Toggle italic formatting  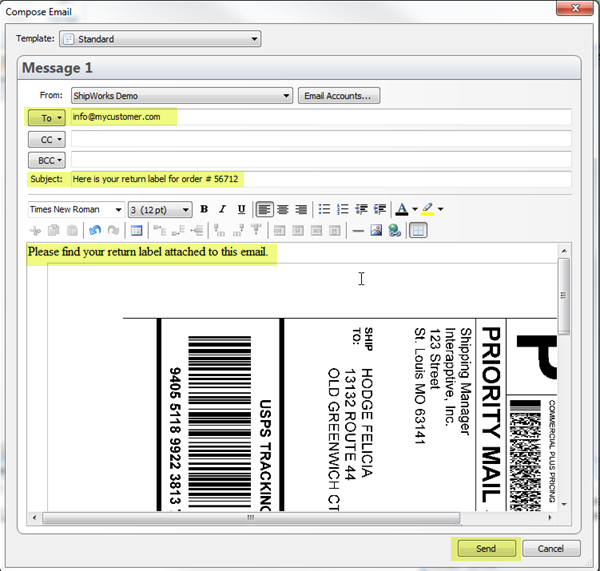pos(222,209)
